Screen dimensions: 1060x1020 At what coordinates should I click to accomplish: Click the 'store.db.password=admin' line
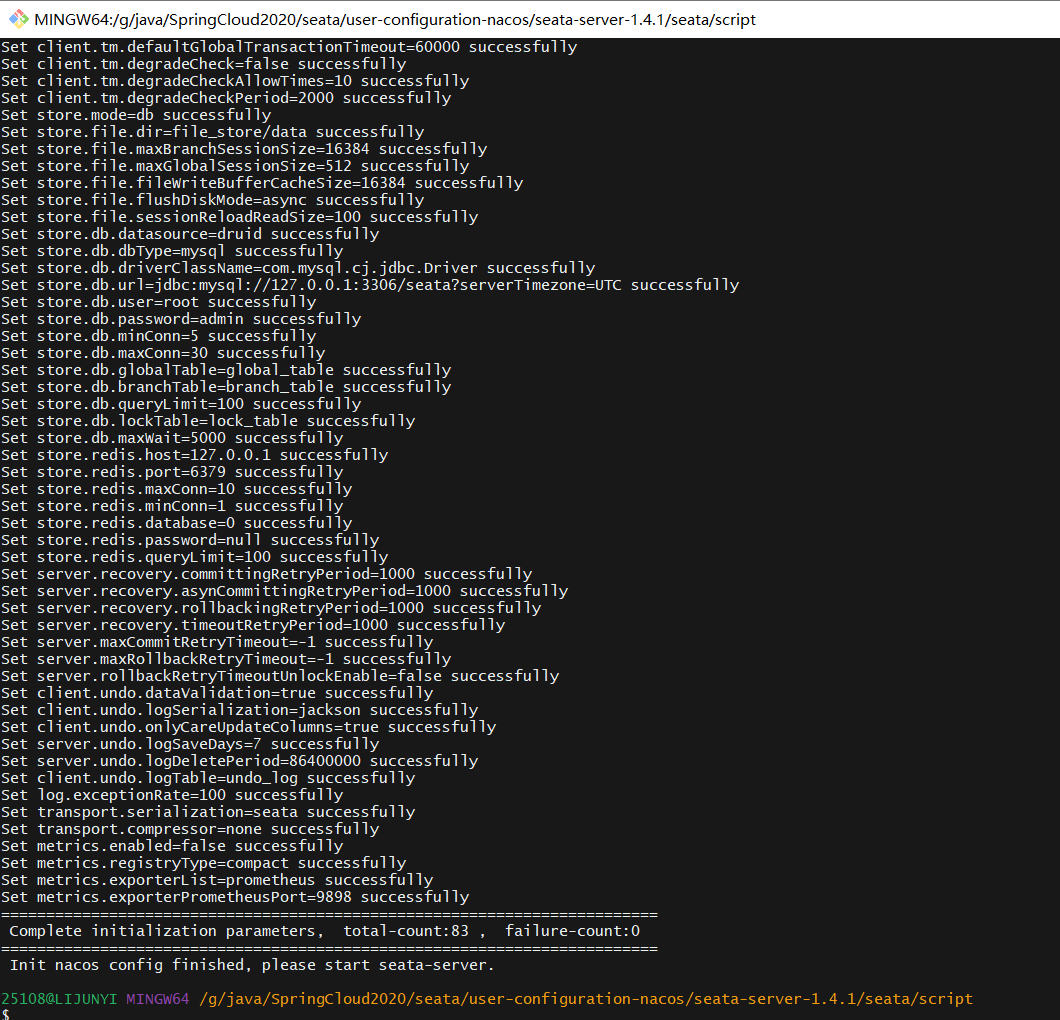pyautogui.click(x=181, y=319)
